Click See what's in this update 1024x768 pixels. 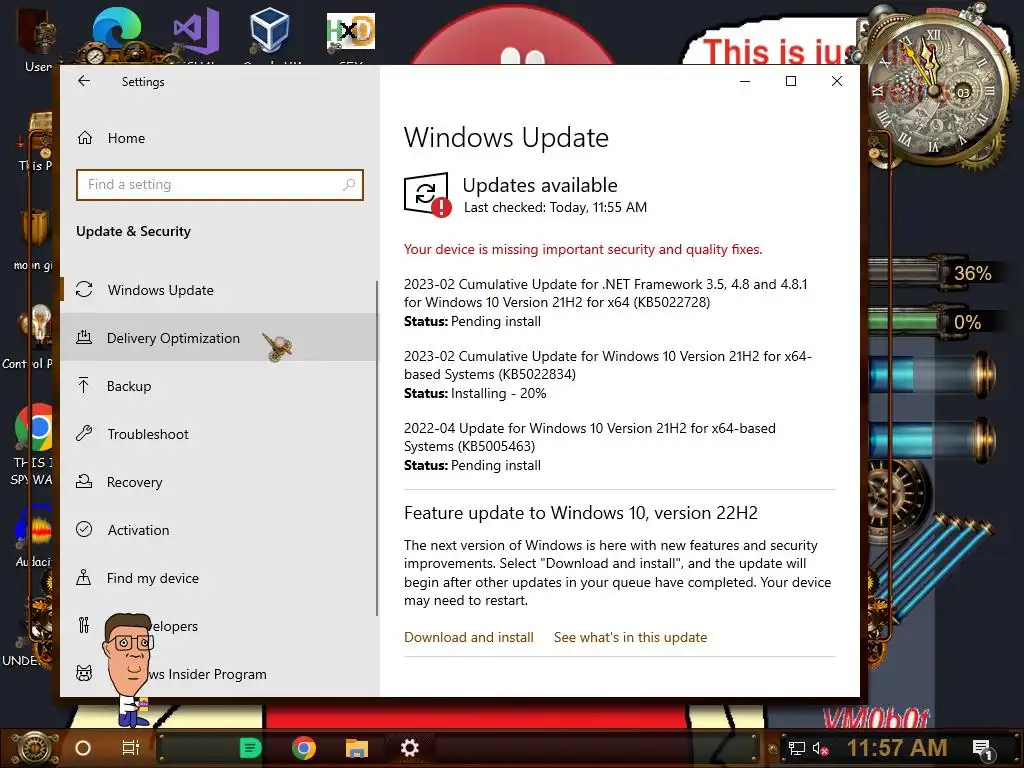pos(630,637)
